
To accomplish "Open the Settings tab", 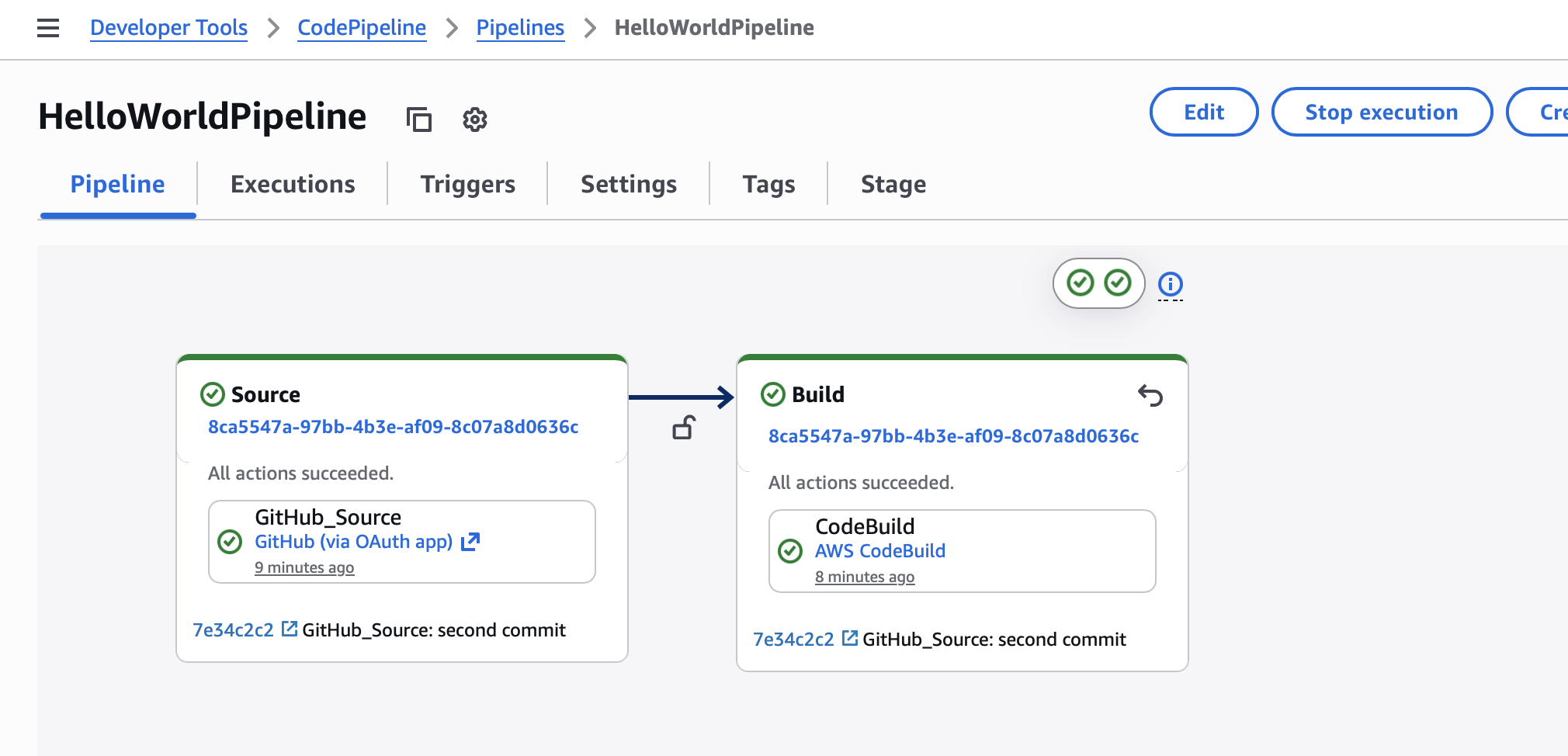I will 629,185.
